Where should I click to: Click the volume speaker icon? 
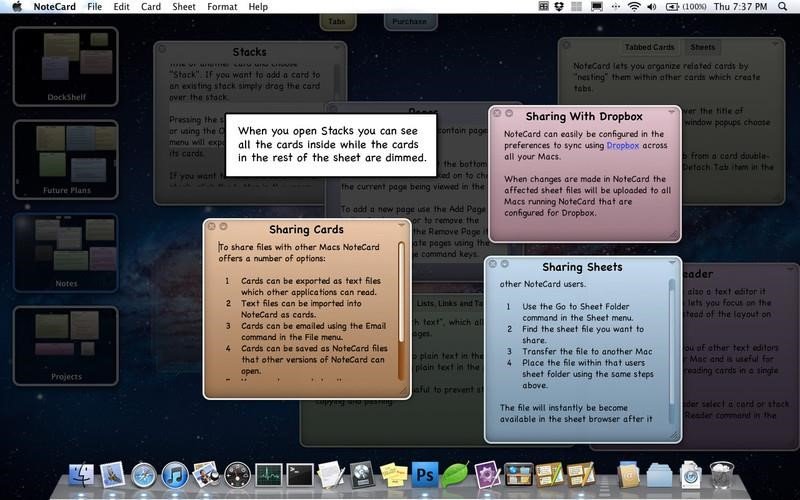652,7
